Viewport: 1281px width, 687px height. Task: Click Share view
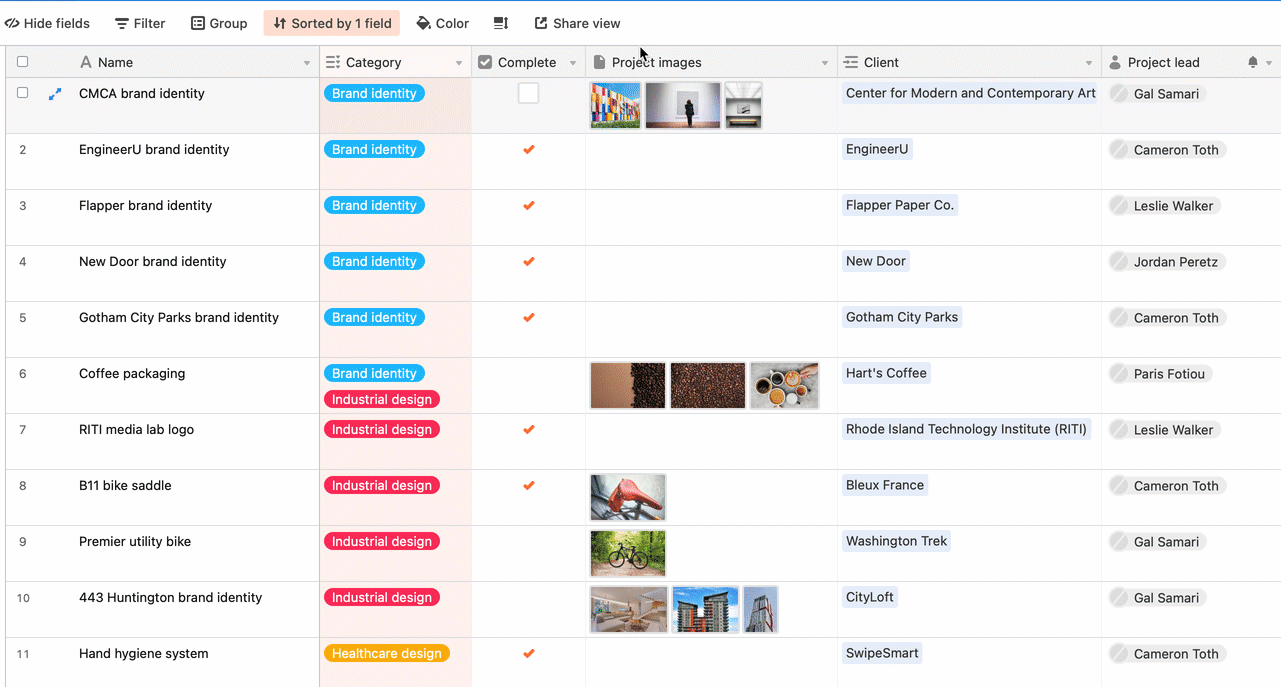(577, 23)
